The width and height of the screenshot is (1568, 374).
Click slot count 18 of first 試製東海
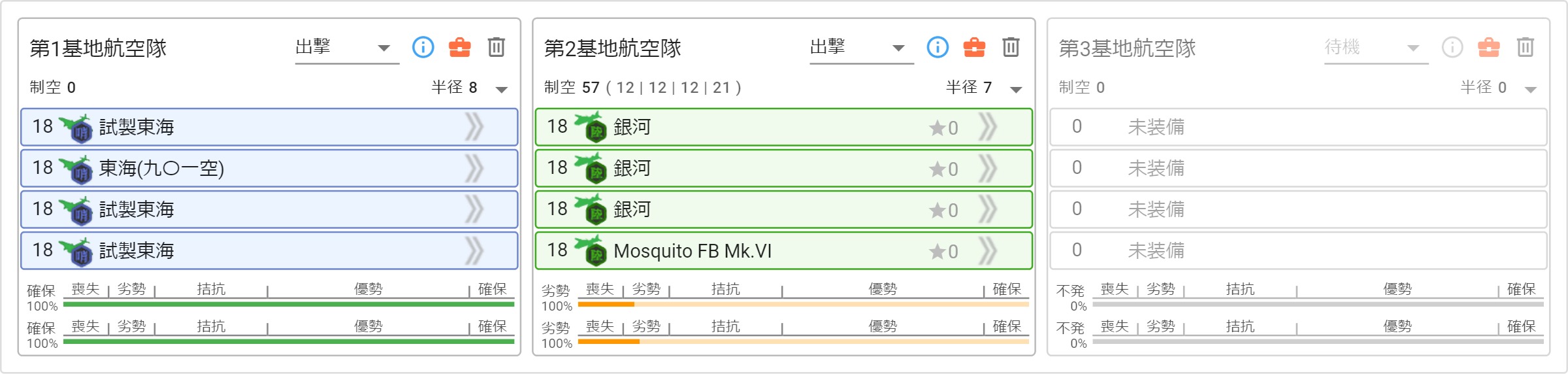pos(42,127)
